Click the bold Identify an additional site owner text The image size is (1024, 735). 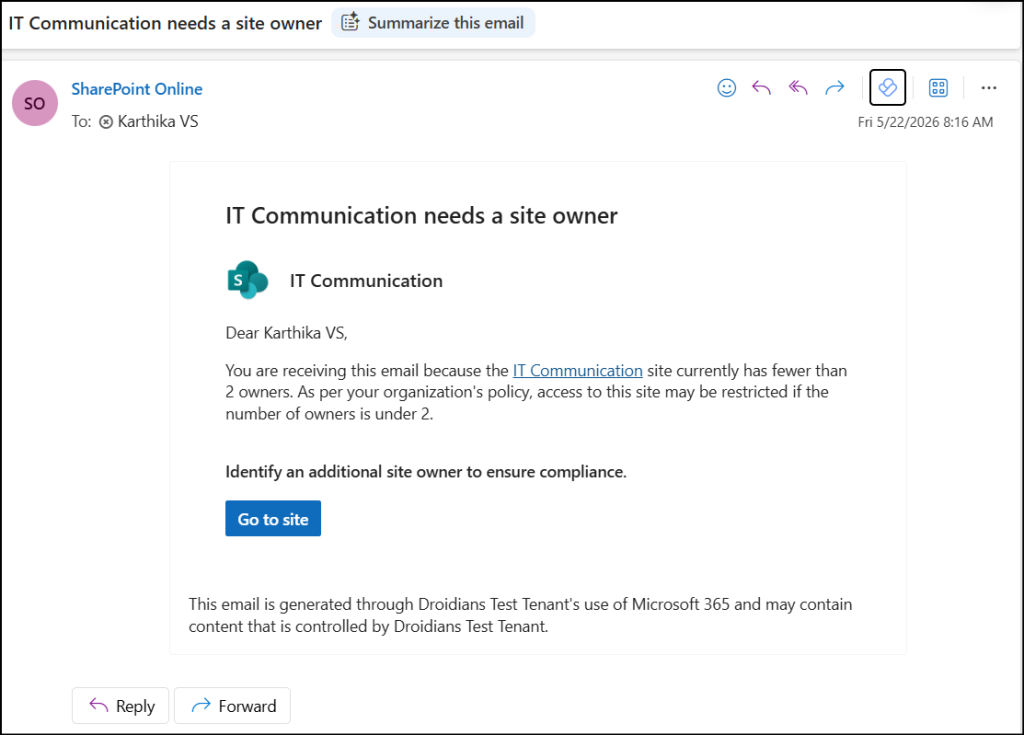pyautogui.click(x=426, y=472)
